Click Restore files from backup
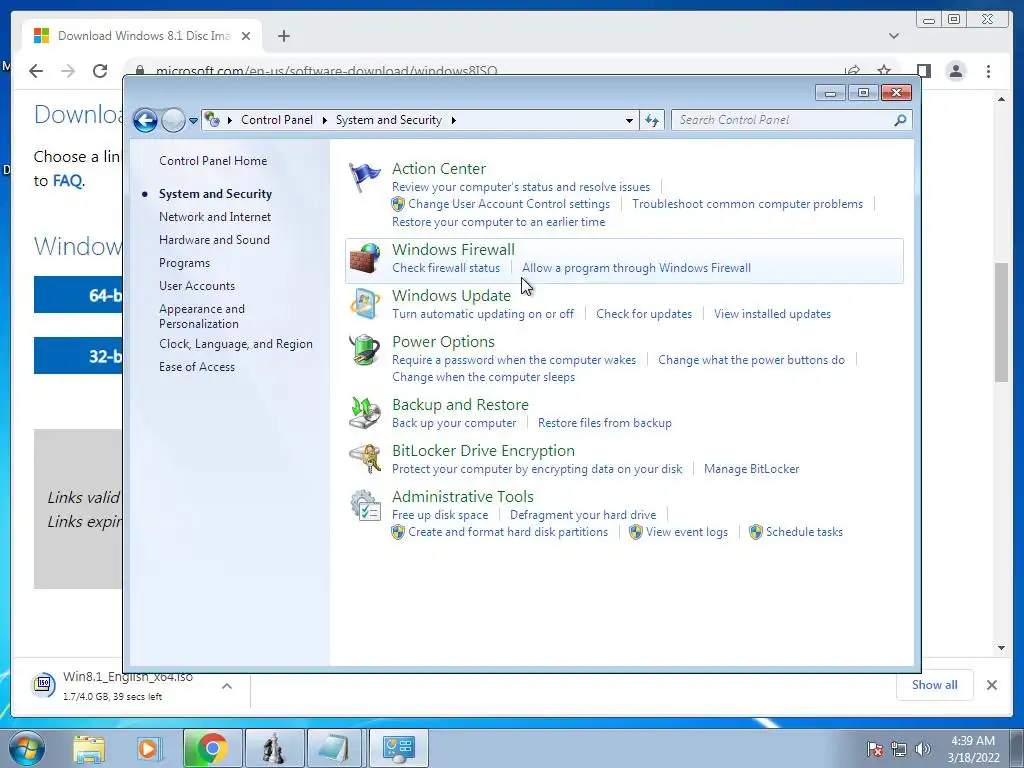Screen dimensions: 1024x768 point(605,423)
